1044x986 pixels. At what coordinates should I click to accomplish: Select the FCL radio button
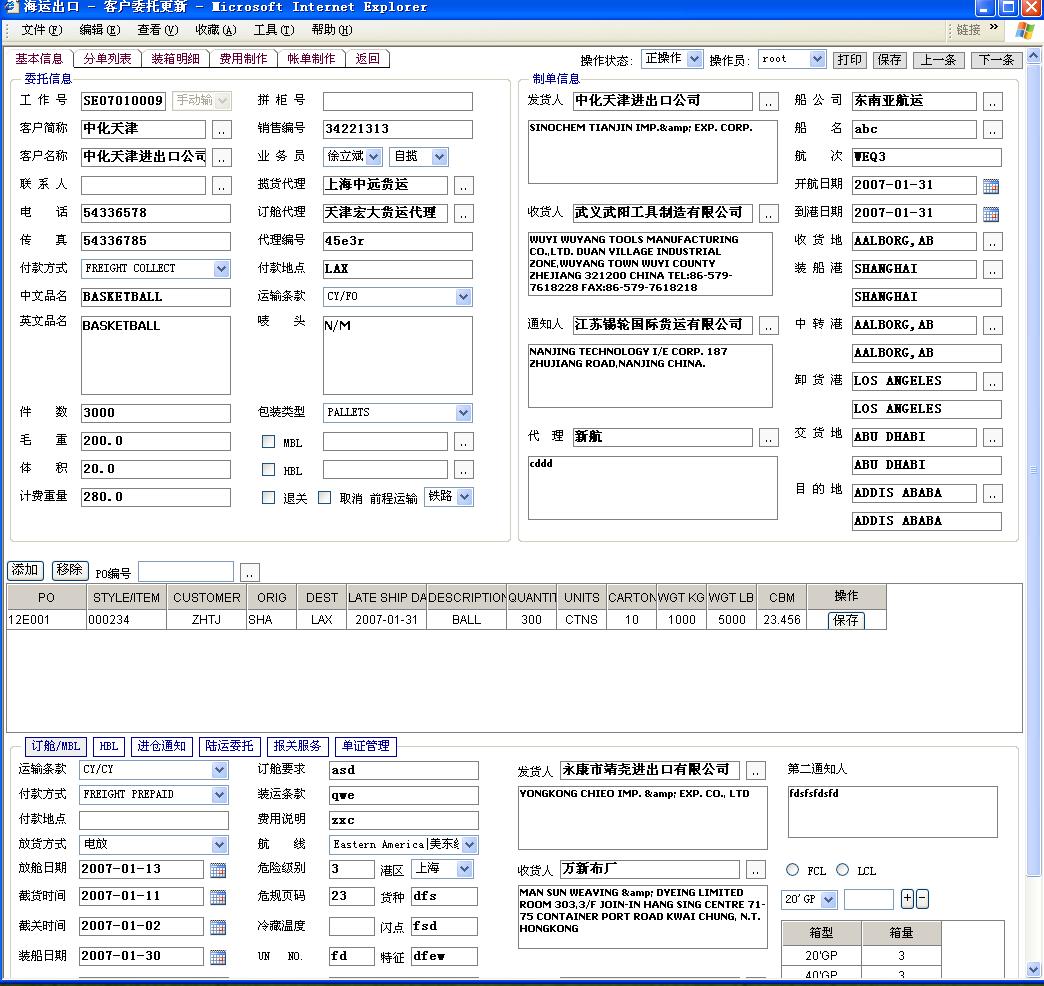coord(792,869)
